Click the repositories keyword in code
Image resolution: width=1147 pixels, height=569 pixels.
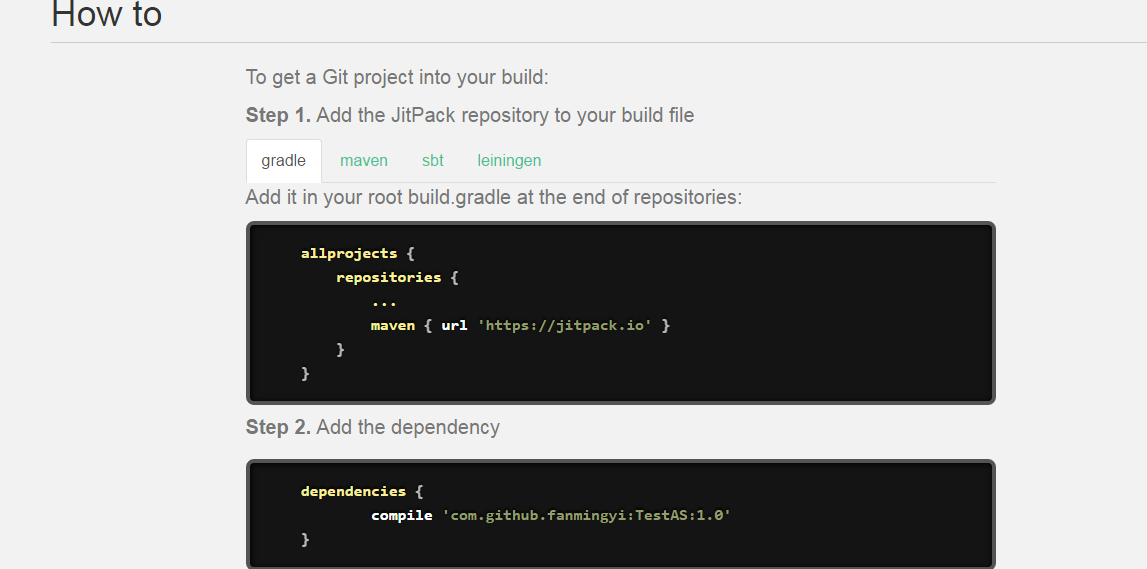[x=388, y=278]
